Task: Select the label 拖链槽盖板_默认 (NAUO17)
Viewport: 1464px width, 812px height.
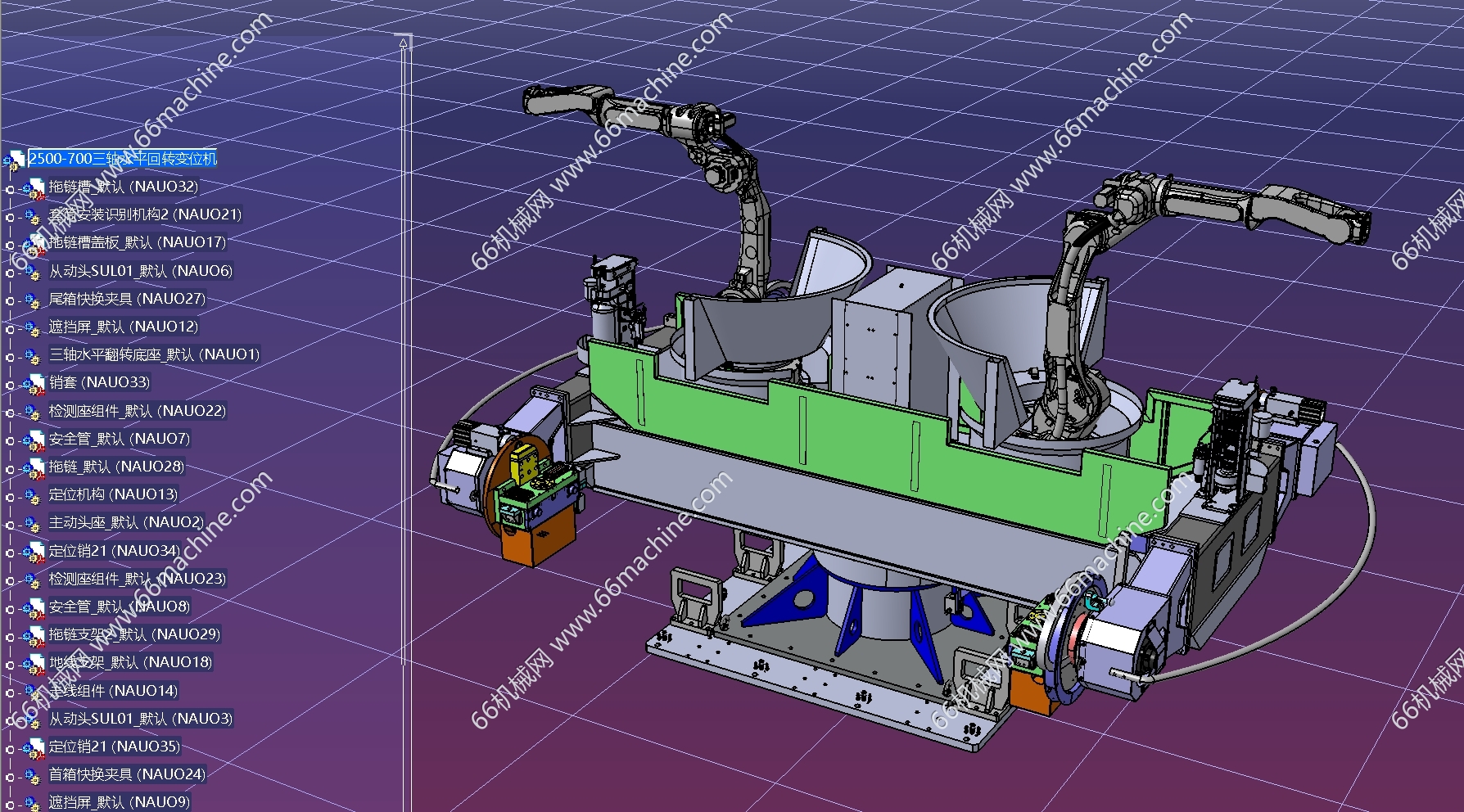Action: click(138, 242)
